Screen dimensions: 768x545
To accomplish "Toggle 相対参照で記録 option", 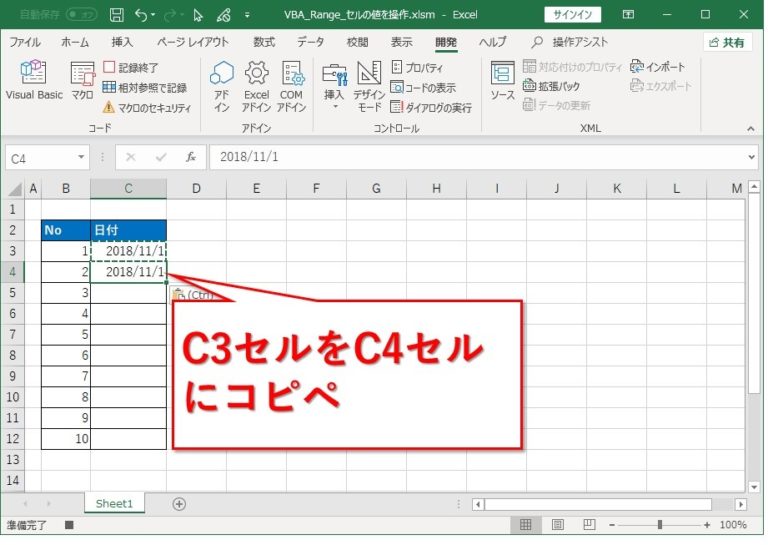I will [x=144, y=87].
